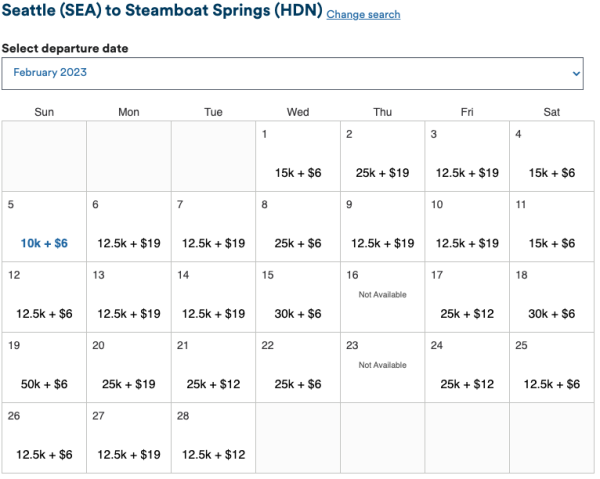The image size is (600, 479).
Task: Select February 15 fare 30k + $6
Action: 298,314
